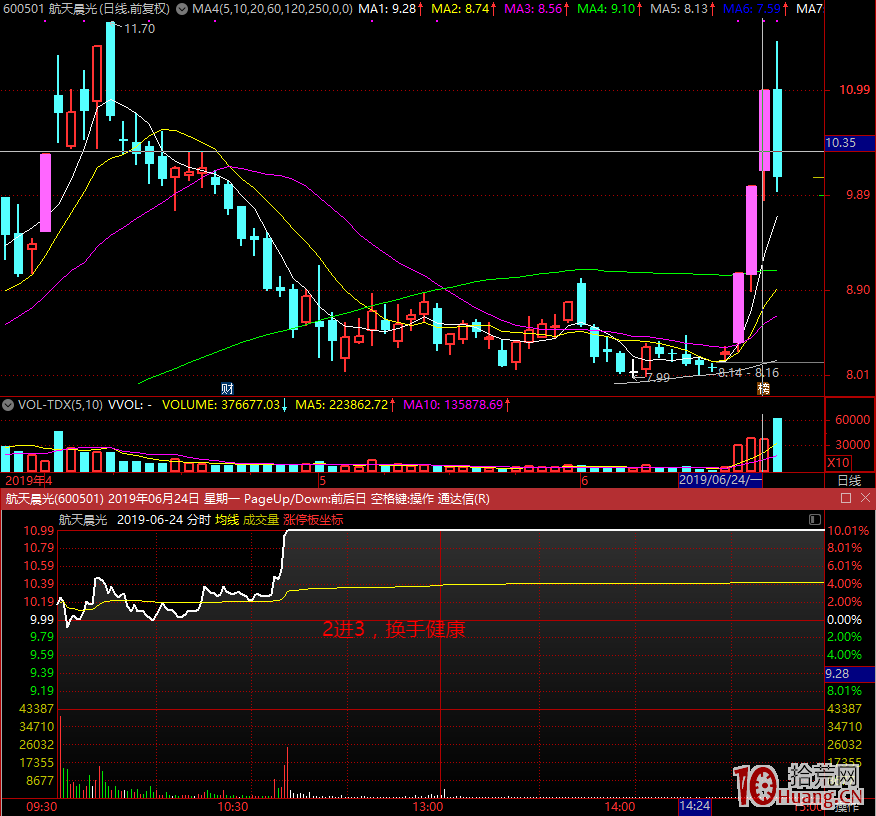Click the magenta MA3: 8.56 value
The width and height of the screenshot is (876, 816).
point(533,9)
